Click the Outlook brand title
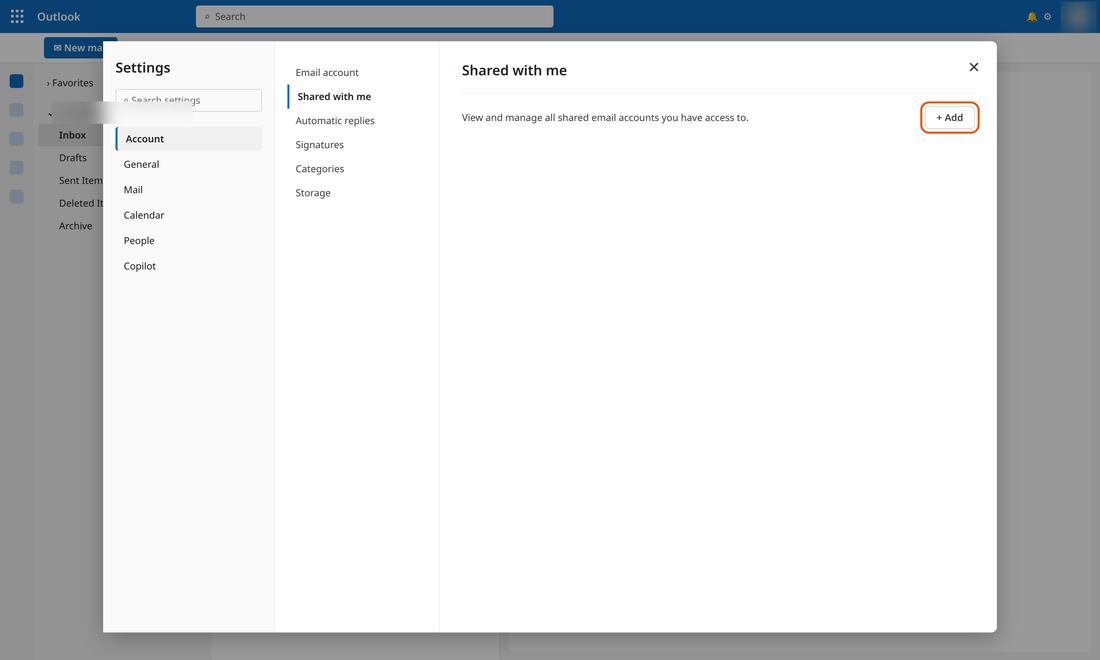 point(59,17)
